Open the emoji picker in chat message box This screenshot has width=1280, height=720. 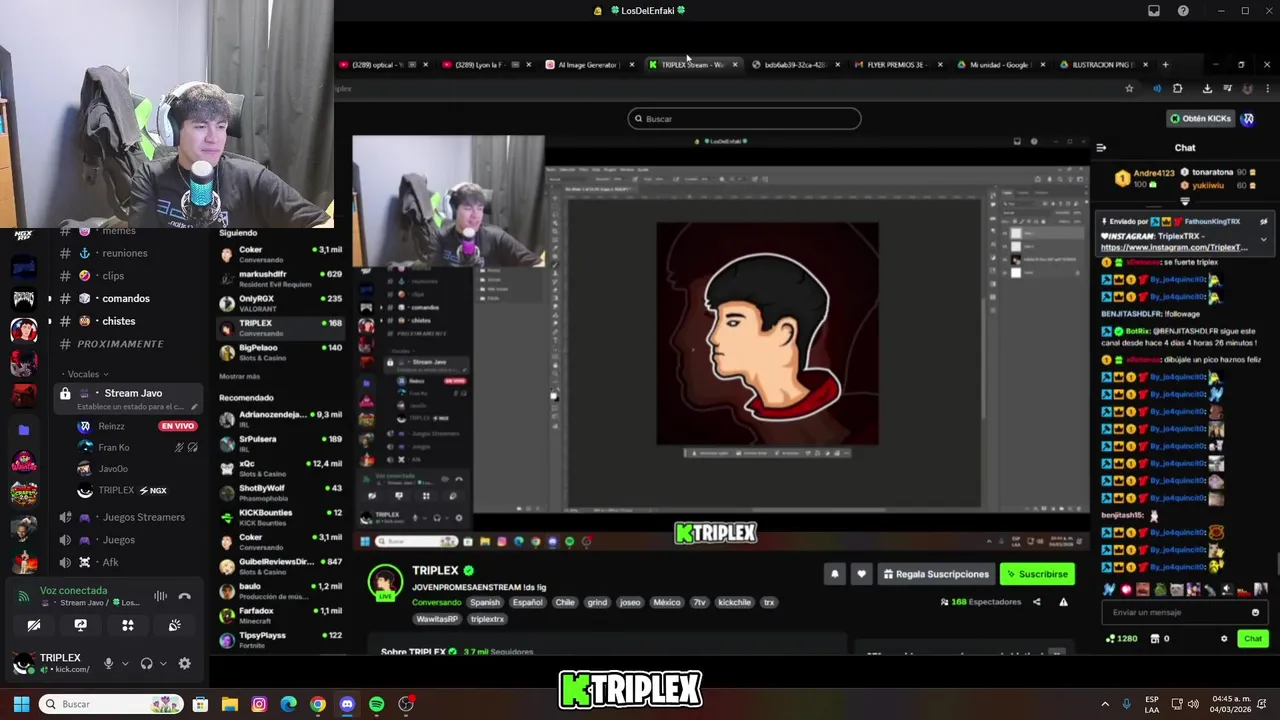pyautogui.click(x=1255, y=612)
